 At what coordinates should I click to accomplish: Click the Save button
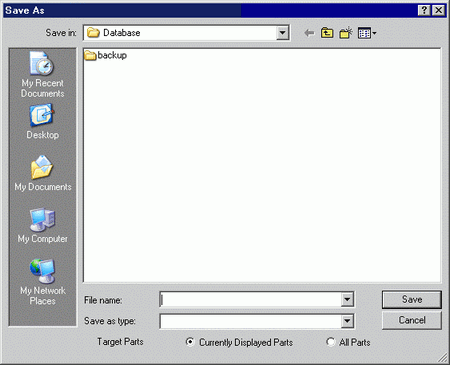tap(412, 299)
